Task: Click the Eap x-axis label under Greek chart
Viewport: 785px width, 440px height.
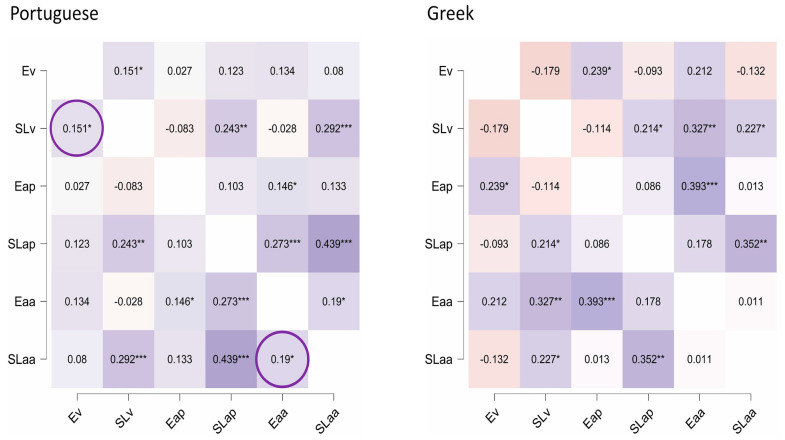Action: coord(592,418)
